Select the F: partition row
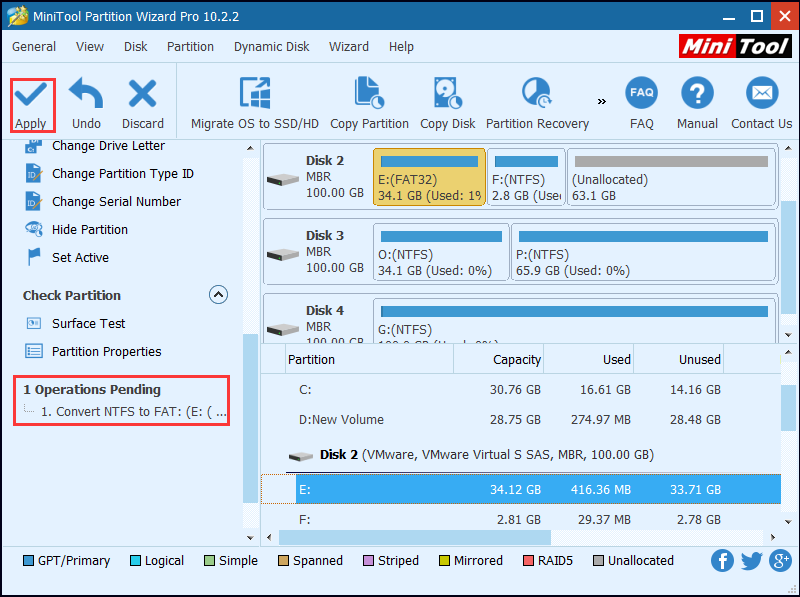 coord(521,519)
